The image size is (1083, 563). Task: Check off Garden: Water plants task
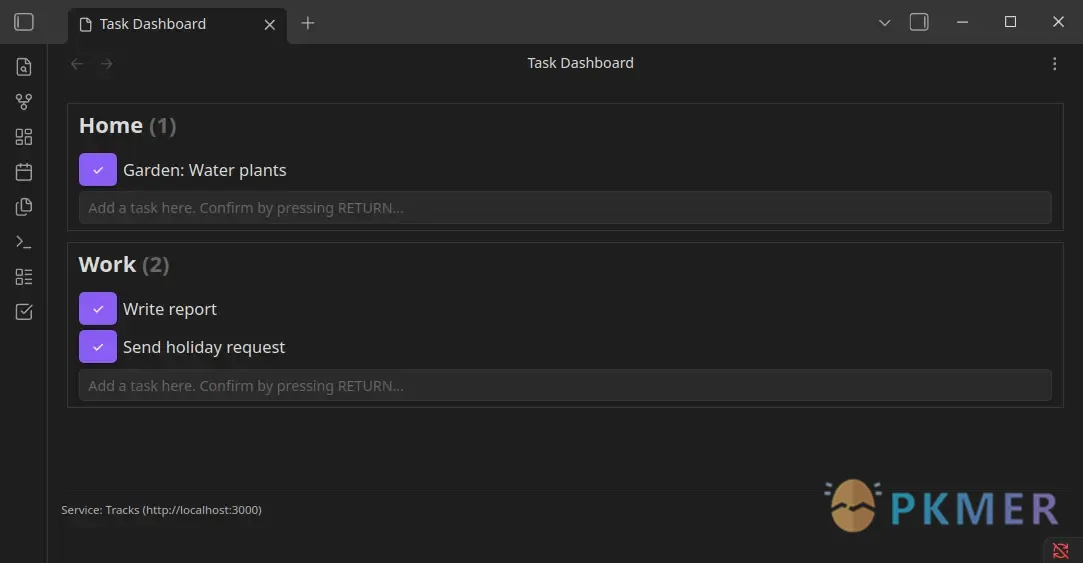(97, 170)
